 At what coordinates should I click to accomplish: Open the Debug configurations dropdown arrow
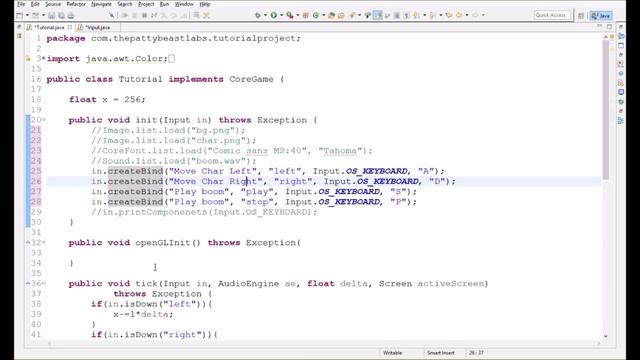265,15
